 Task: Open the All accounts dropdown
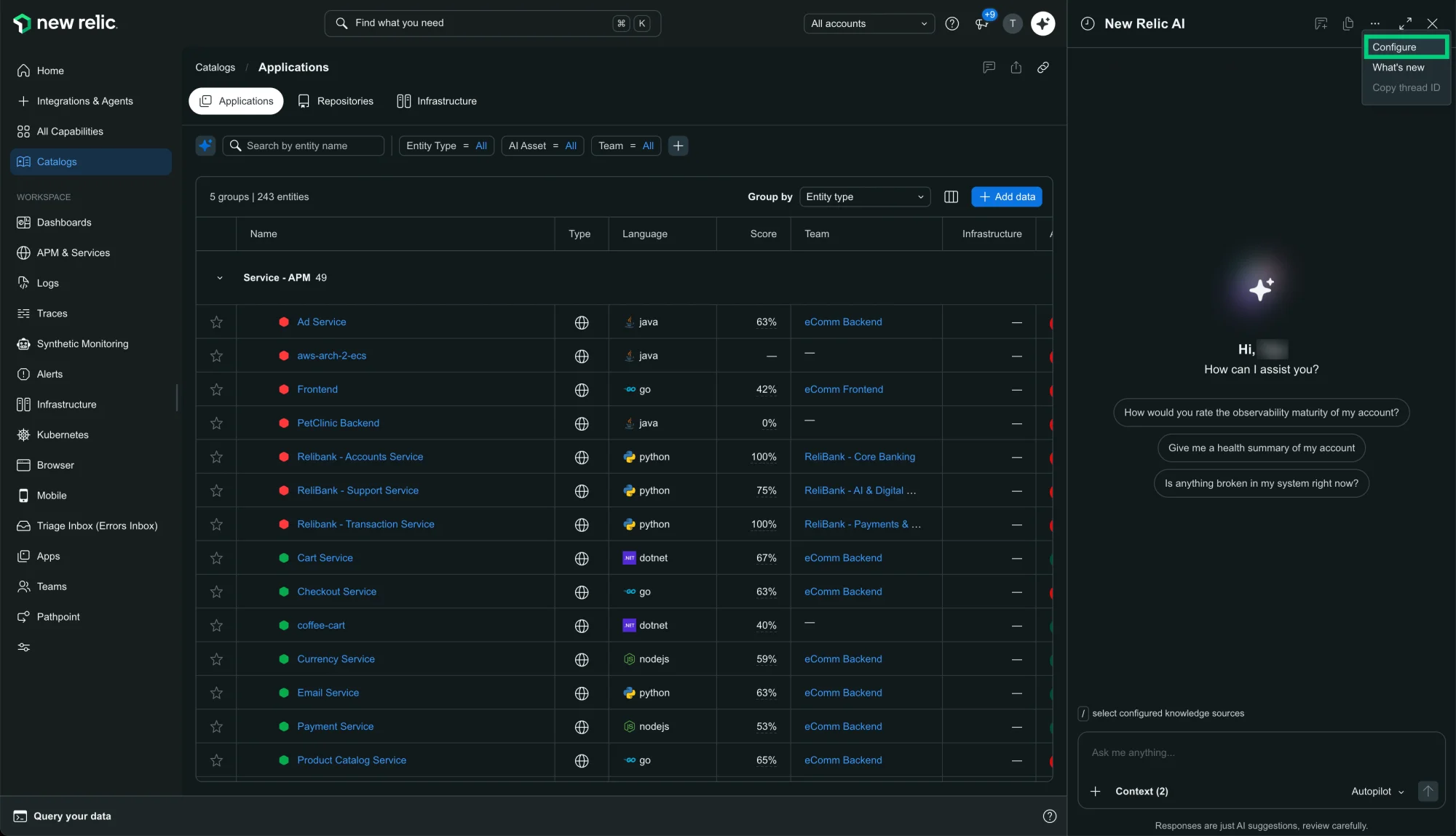(x=869, y=23)
